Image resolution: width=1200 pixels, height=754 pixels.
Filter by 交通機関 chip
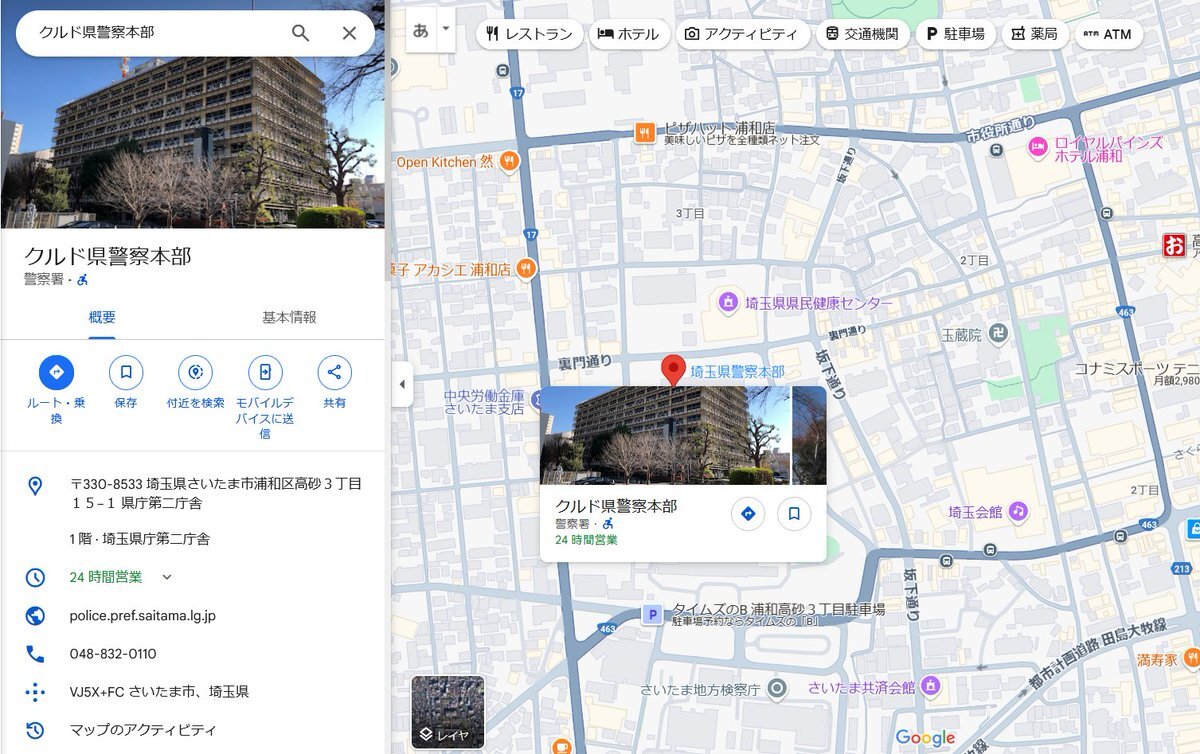tap(862, 34)
